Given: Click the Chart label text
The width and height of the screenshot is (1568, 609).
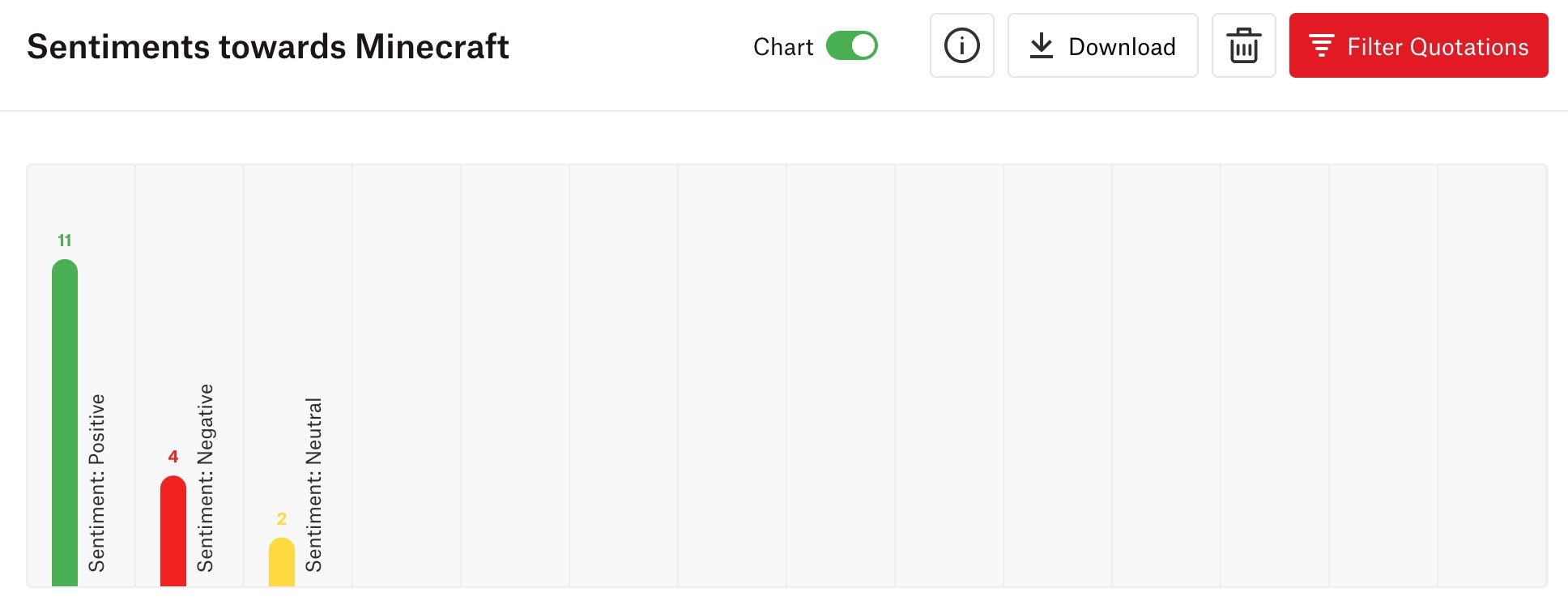Looking at the screenshot, I should (x=783, y=47).
